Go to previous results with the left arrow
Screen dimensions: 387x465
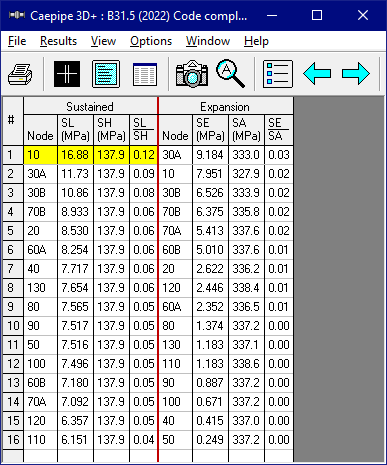click(x=317, y=73)
